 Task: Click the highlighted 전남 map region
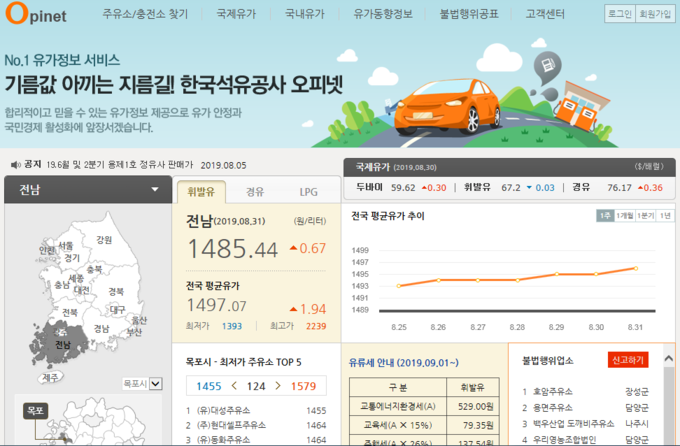click(62, 345)
